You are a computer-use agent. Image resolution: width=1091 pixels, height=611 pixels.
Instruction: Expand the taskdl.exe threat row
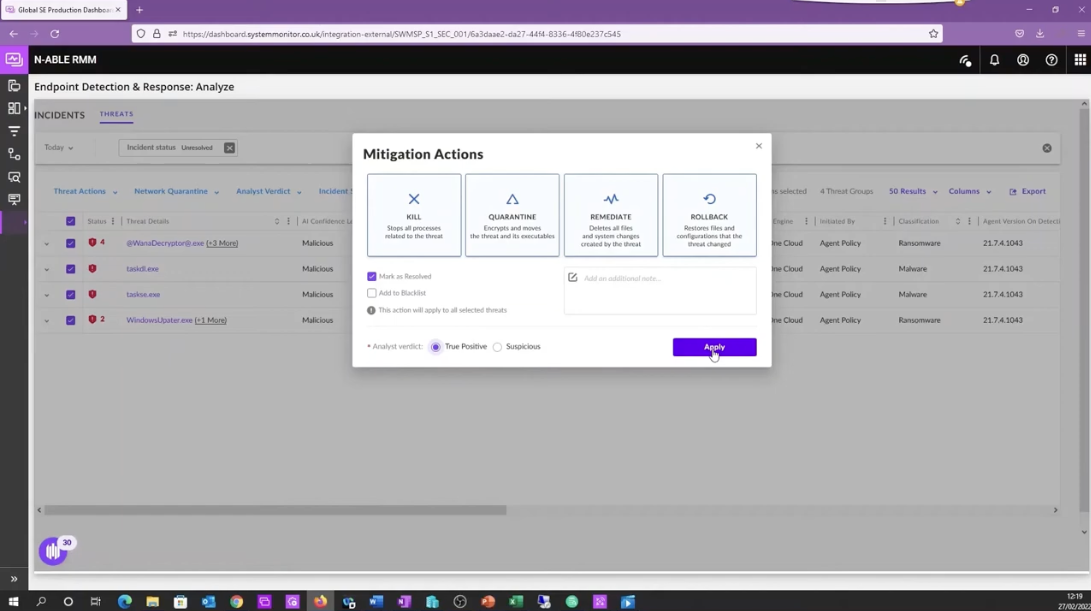[x=47, y=269]
